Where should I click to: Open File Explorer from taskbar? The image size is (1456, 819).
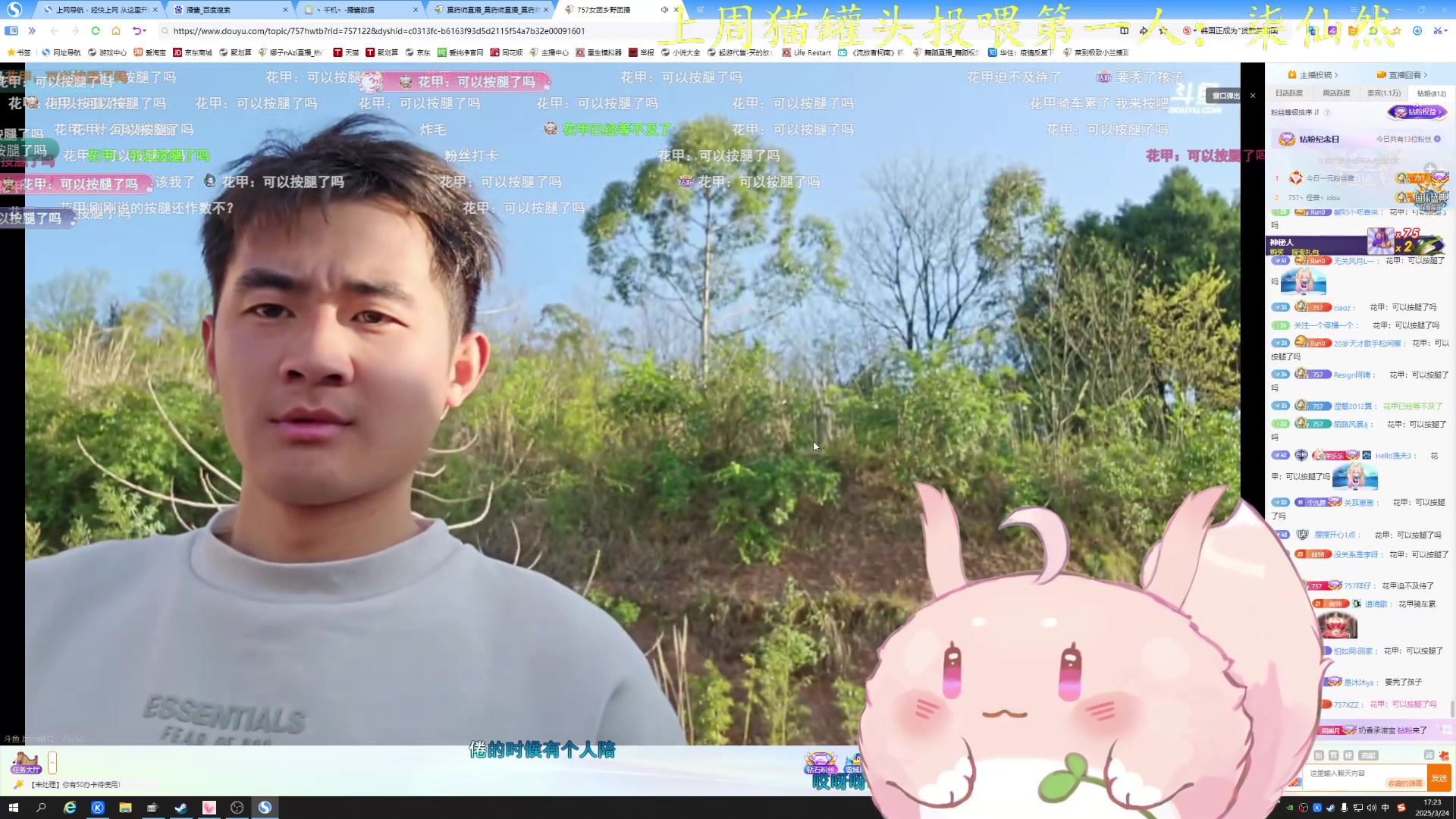pyautogui.click(x=125, y=808)
